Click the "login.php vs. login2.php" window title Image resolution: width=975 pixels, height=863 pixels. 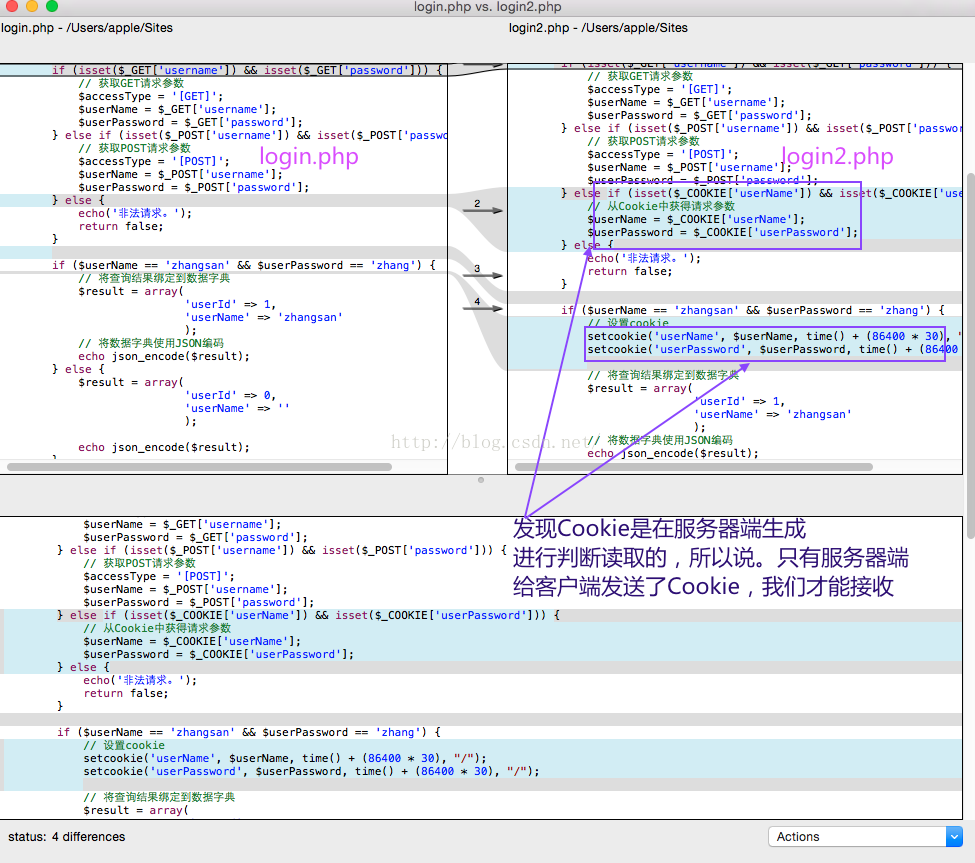point(488,7)
